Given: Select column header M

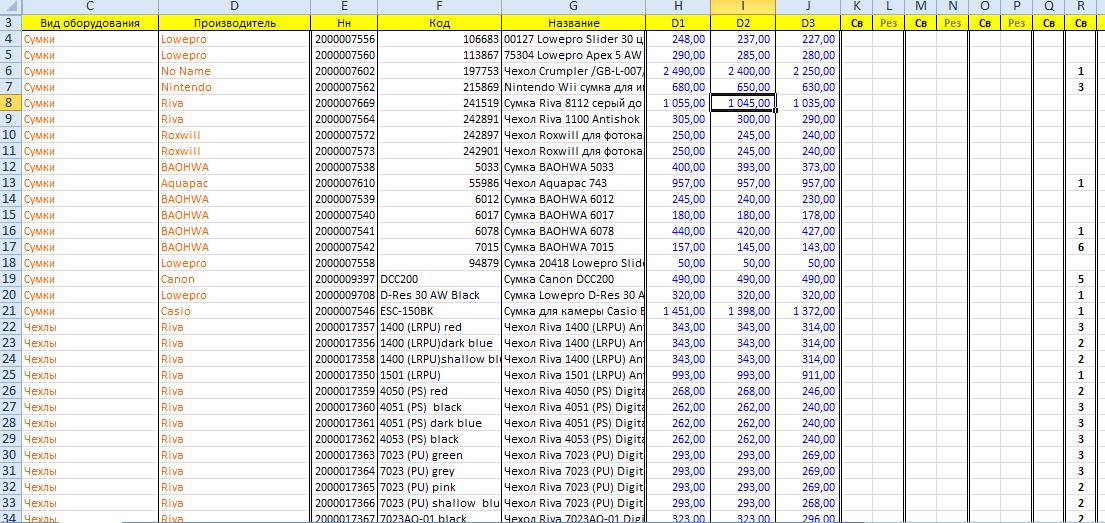Looking at the screenshot, I should 921,6.
